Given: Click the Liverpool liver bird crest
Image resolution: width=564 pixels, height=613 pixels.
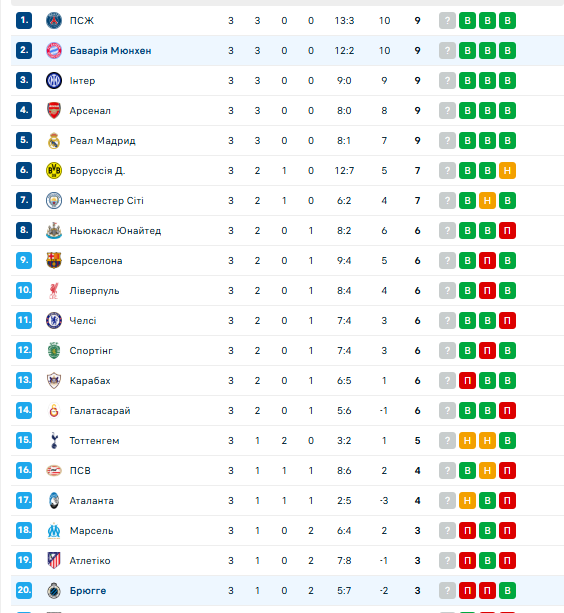Looking at the screenshot, I should coord(54,290).
